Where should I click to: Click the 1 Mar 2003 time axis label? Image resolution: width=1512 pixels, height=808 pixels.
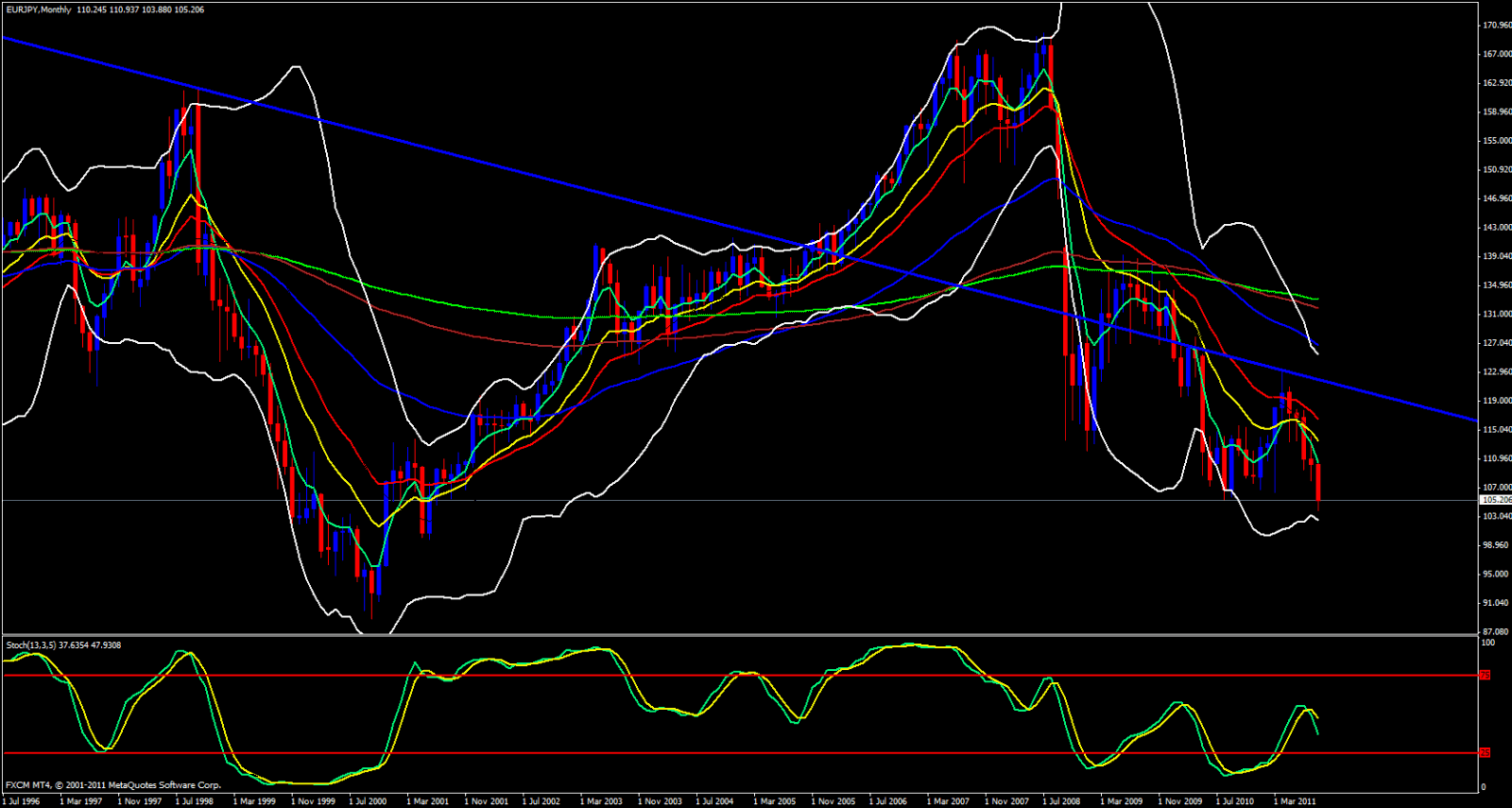pos(601,801)
